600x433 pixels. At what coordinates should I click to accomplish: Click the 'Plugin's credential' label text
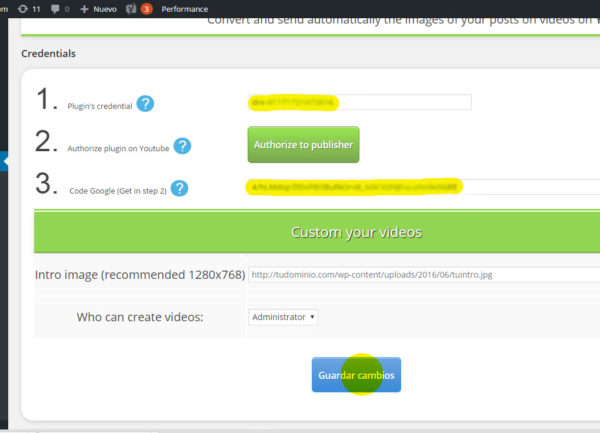[x=100, y=106]
